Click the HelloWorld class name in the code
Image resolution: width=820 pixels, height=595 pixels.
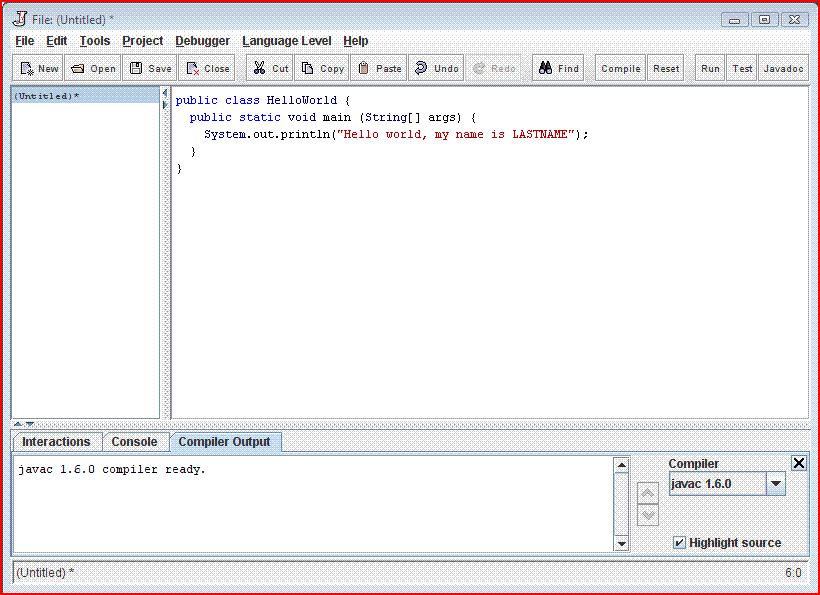pyautogui.click(x=302, y=100)
